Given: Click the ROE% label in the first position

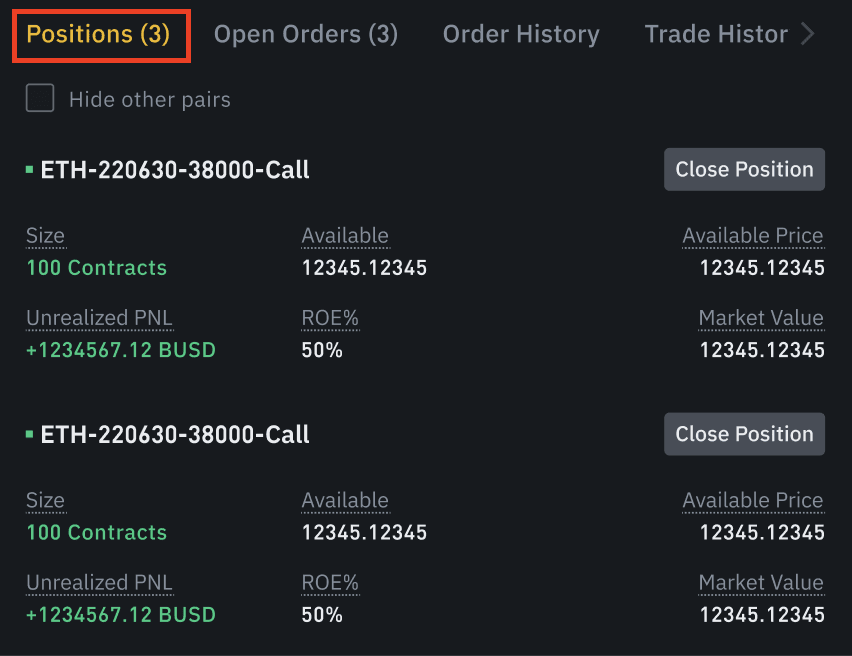Looking at the screenshot, I should [x=330, y=319].
